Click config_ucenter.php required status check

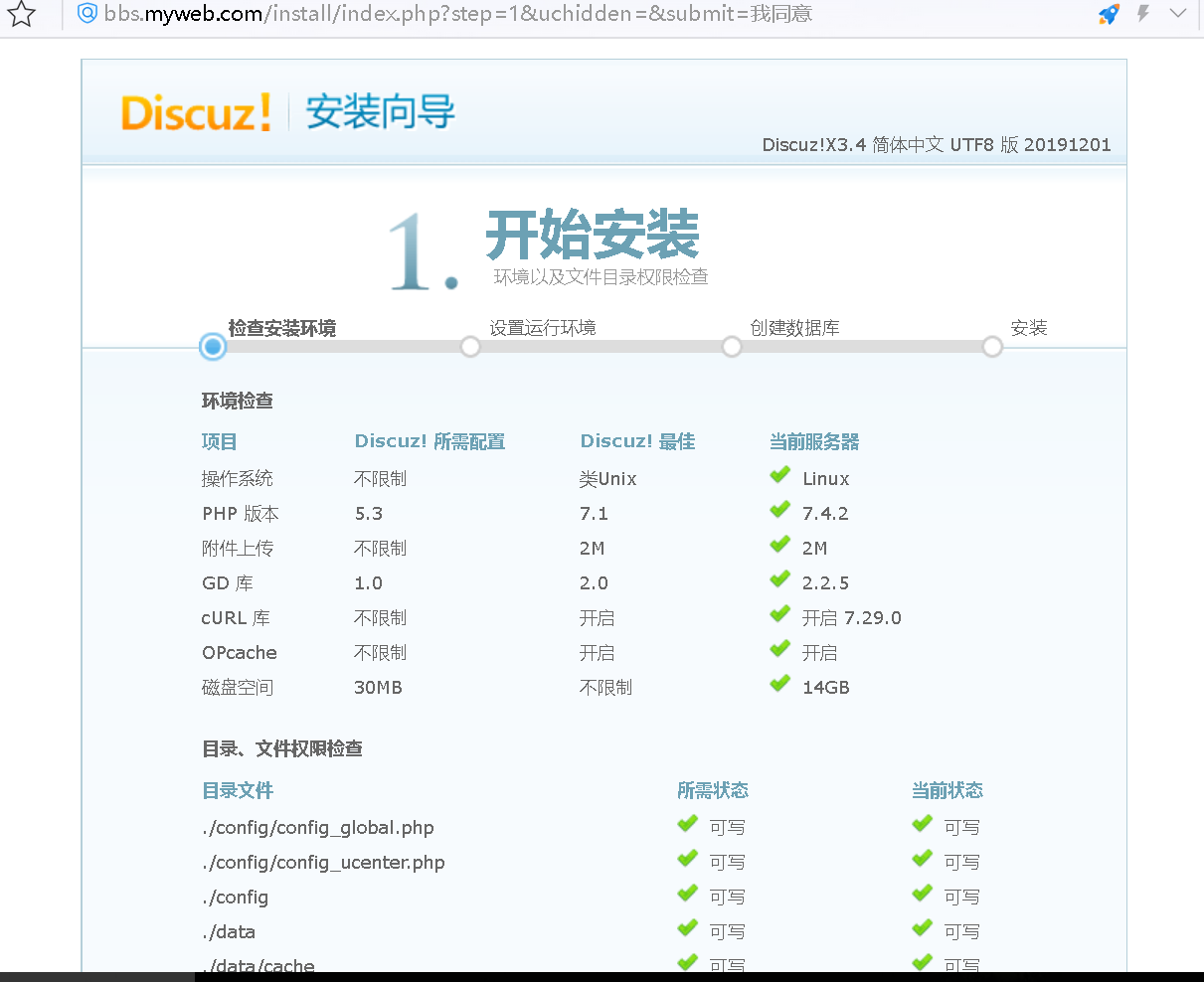(688, 859)
